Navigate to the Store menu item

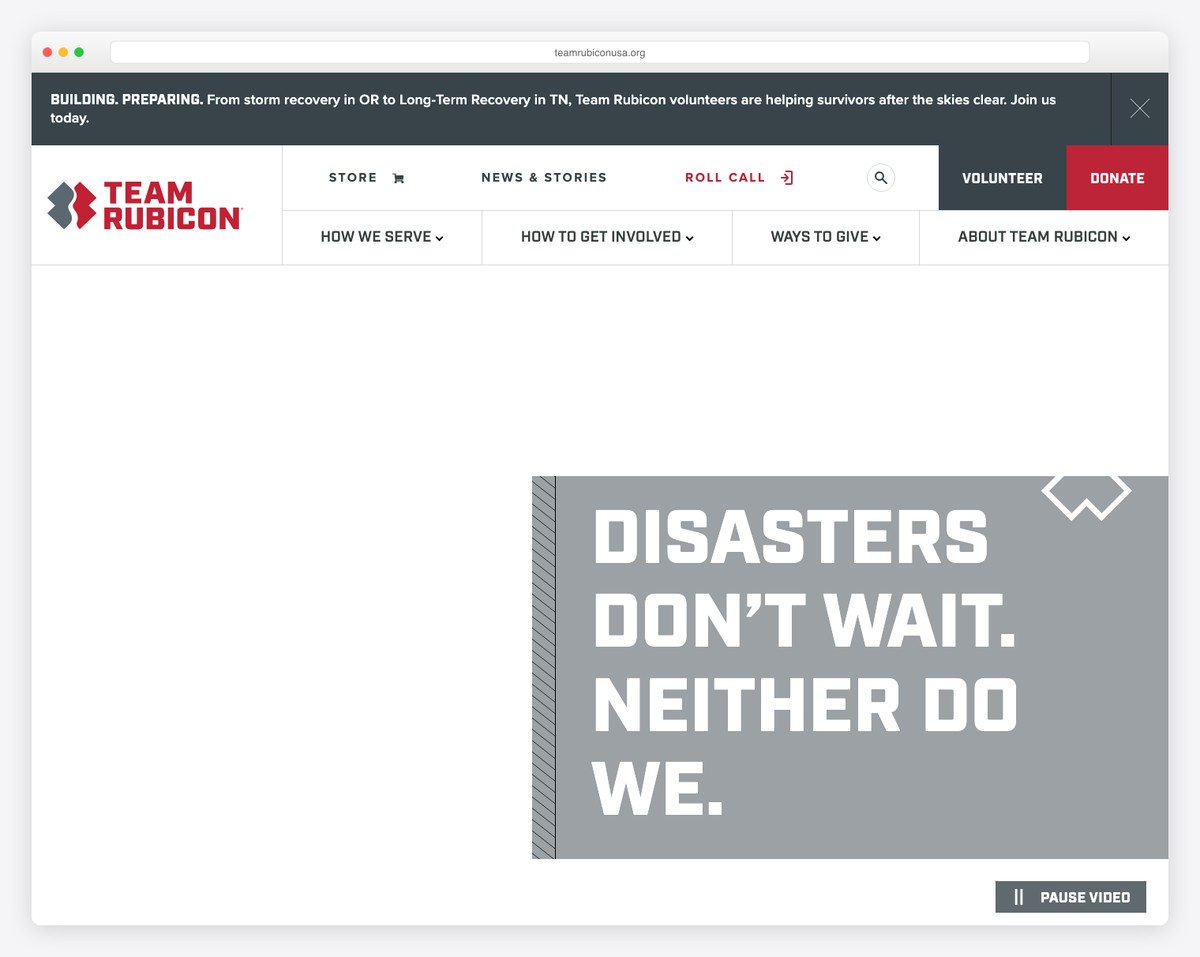[352, 177]
